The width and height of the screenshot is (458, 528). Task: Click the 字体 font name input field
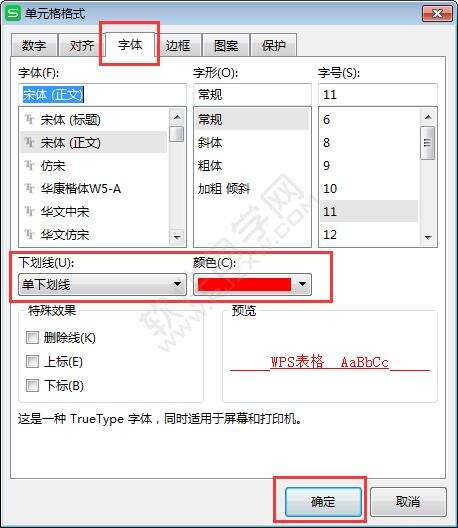pyautogui.click(x=102, y=95)
